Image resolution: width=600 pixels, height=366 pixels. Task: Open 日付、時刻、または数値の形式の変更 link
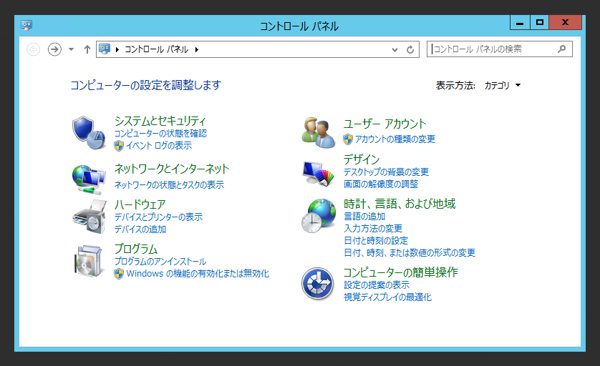[x=409, y=253]
